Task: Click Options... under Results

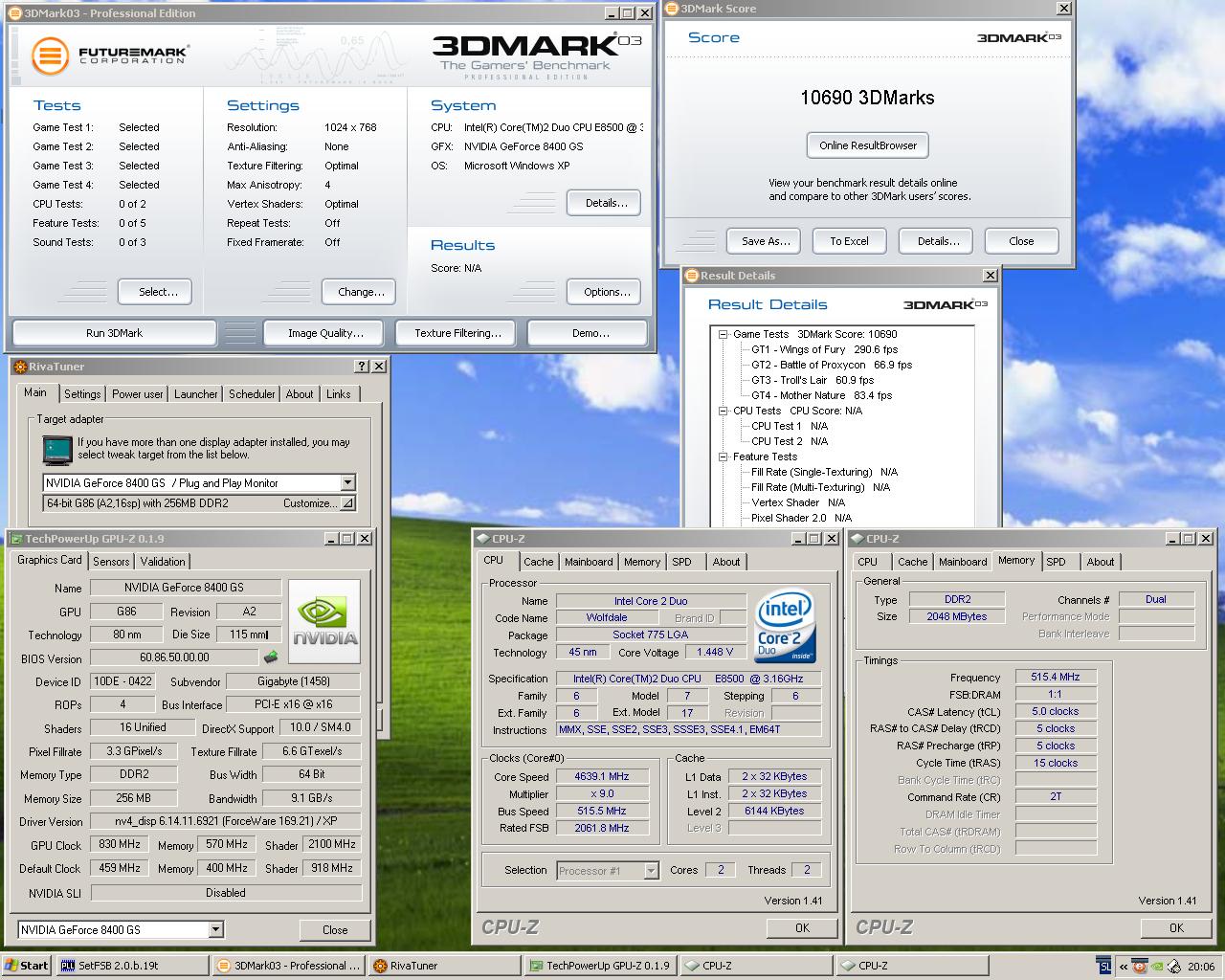Action: click(x=604, y=292)
